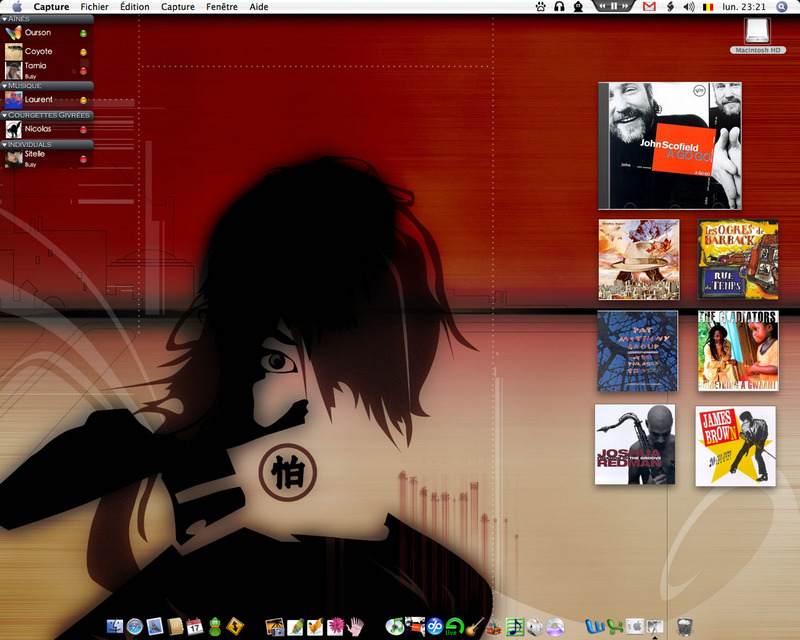Select contact Coyote in buddy list
Image resolution: width=800 pixels, height=640 pixels.
(x=46, y=52)
